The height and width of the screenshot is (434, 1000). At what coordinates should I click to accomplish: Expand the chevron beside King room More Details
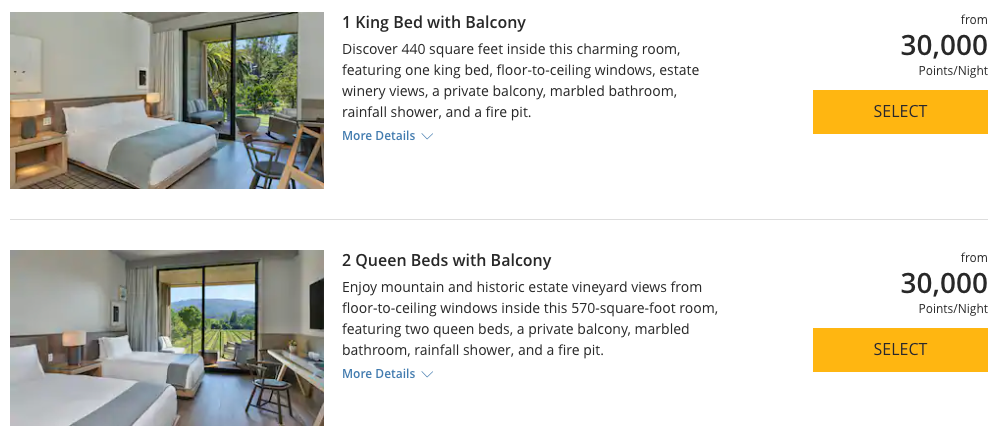[x=428, y=136]
